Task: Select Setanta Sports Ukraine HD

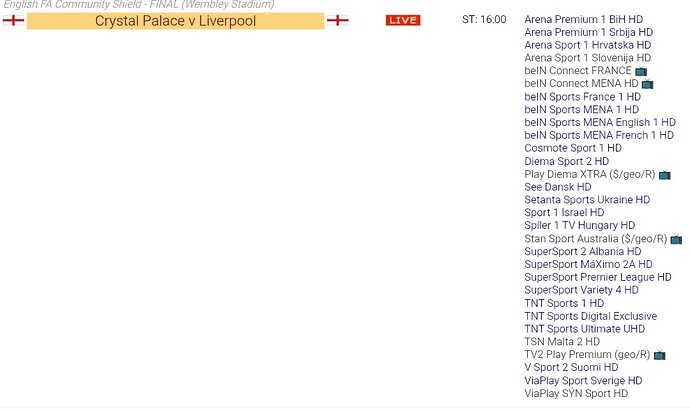Action: coord(587,200)
